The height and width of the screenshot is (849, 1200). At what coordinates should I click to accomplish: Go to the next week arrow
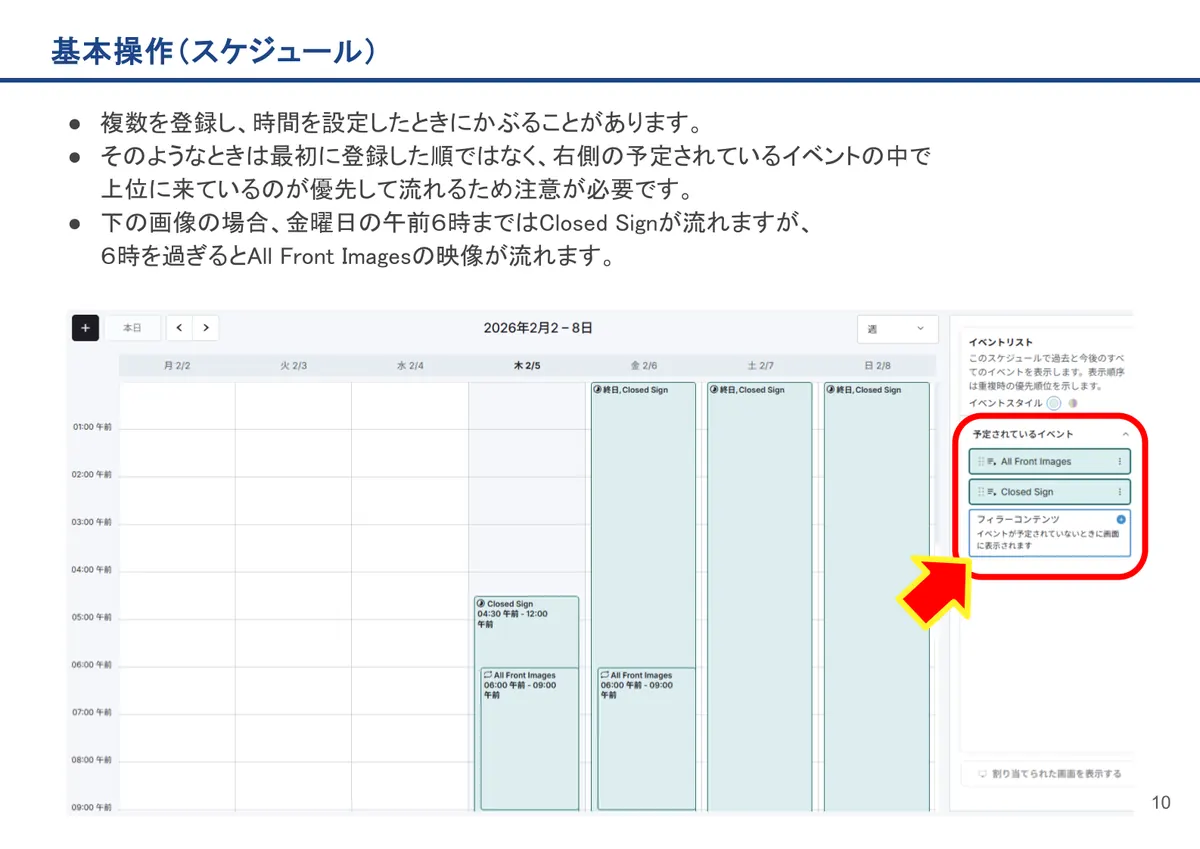pyautogui.click(x=206, y=328)
